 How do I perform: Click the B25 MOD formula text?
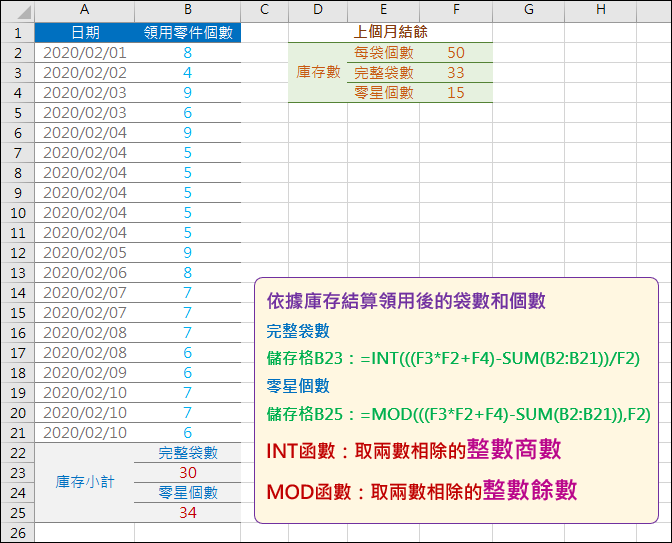point(459,414)
